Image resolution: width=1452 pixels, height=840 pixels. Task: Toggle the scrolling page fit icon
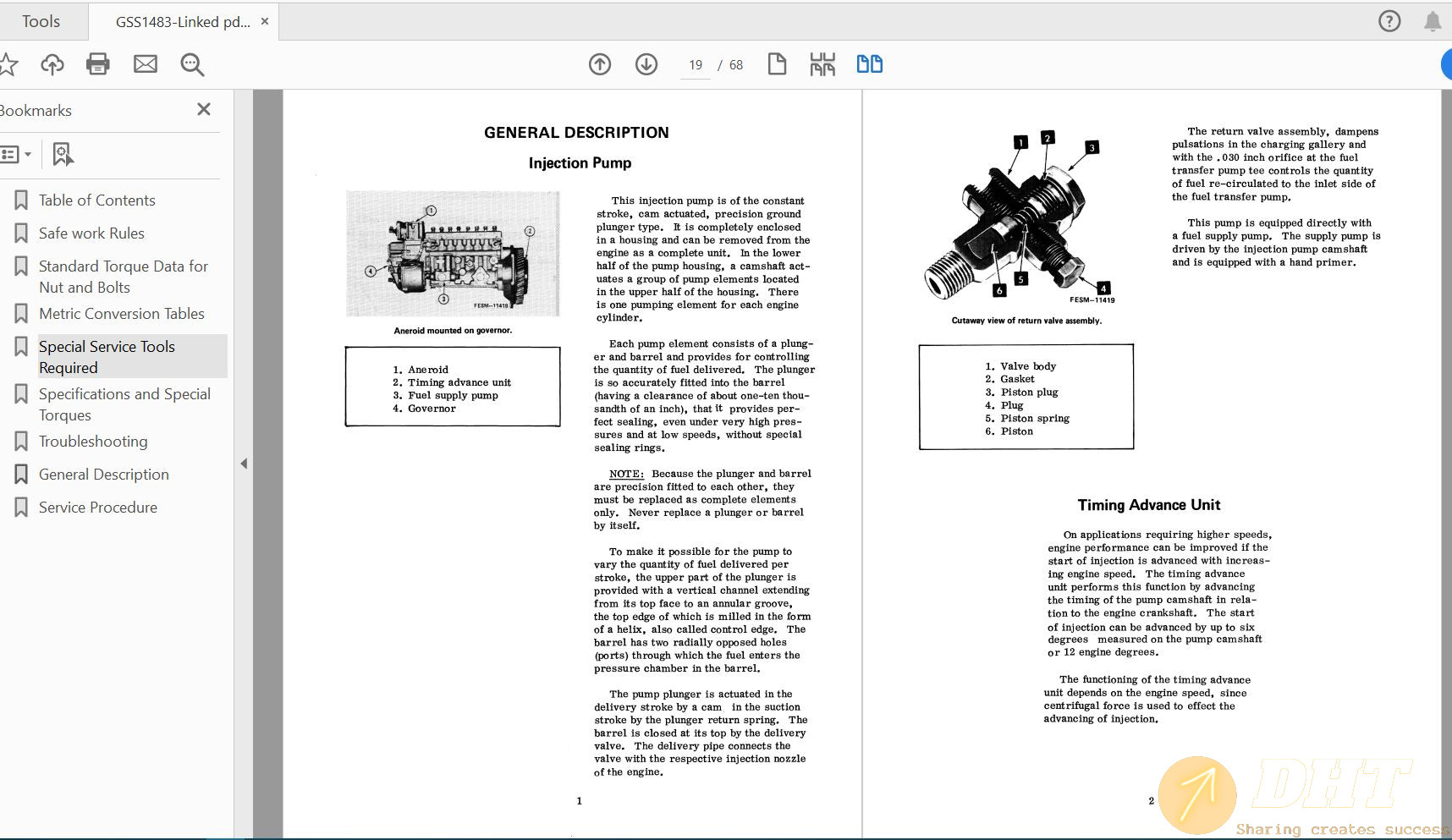click(822, 64)
